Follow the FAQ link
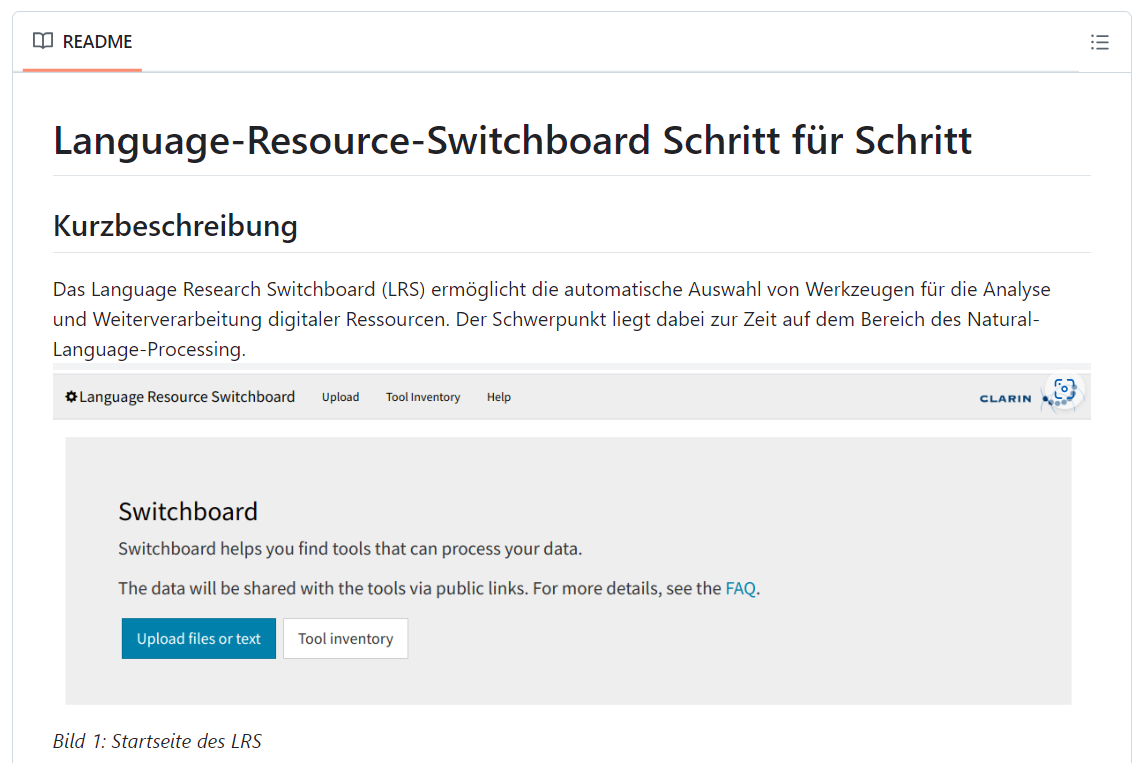1147x763 pixels. pyautogui.click(x=740, y=588)
